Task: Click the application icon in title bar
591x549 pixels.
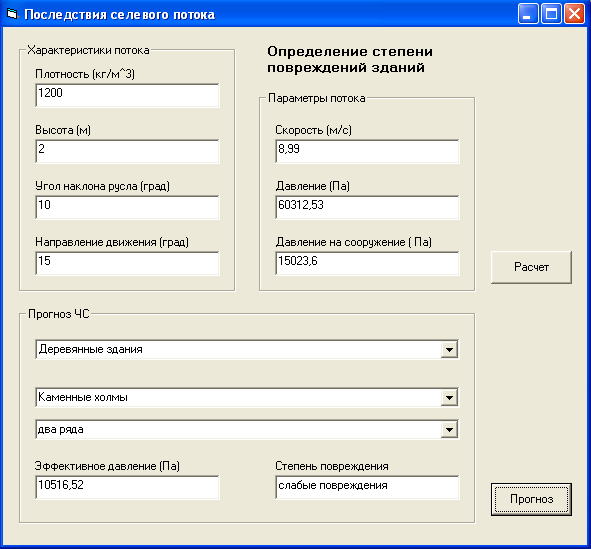Action: coord(12,14)
